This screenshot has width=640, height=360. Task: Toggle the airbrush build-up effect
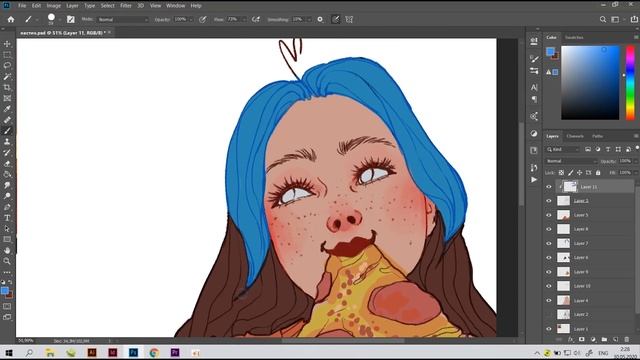click(256, 19)
